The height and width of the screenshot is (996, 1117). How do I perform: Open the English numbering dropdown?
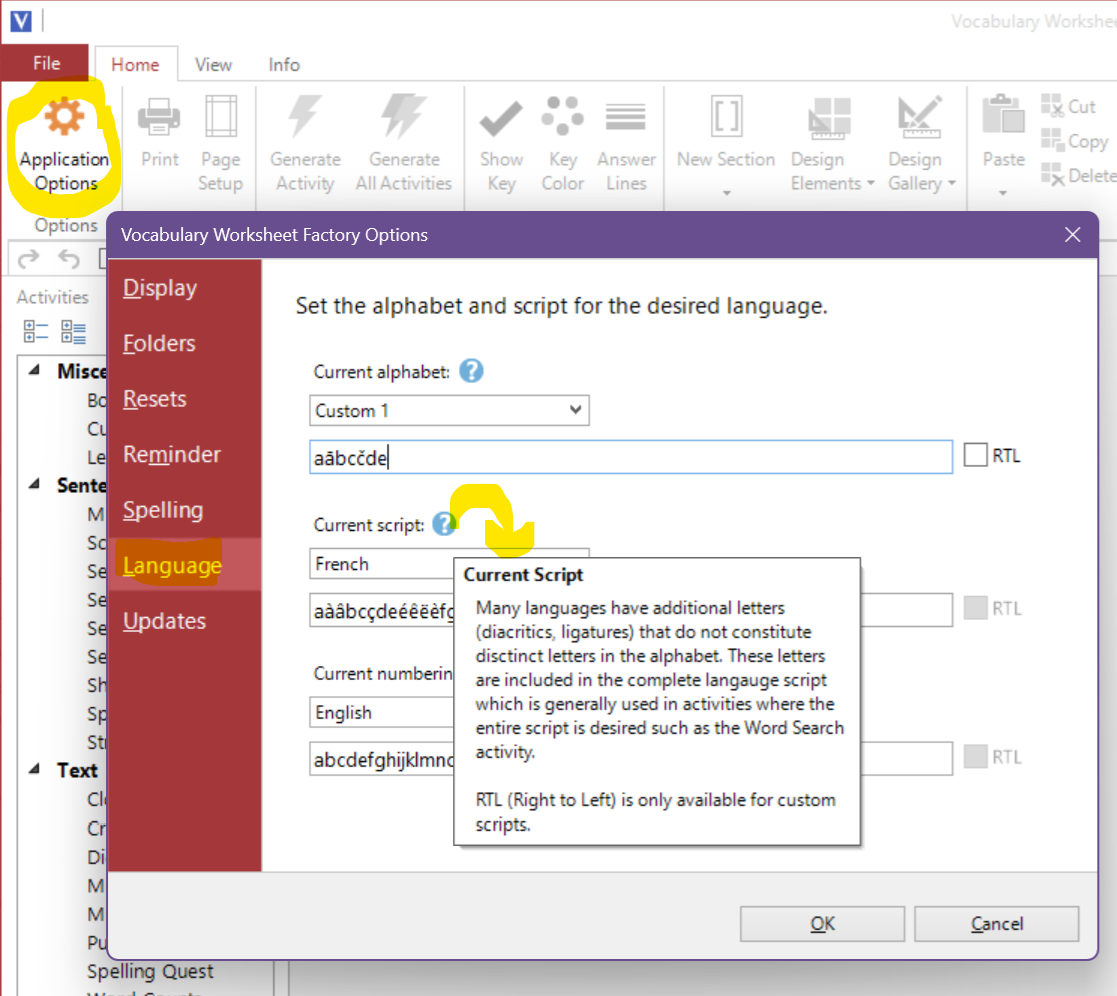(381, 712)
